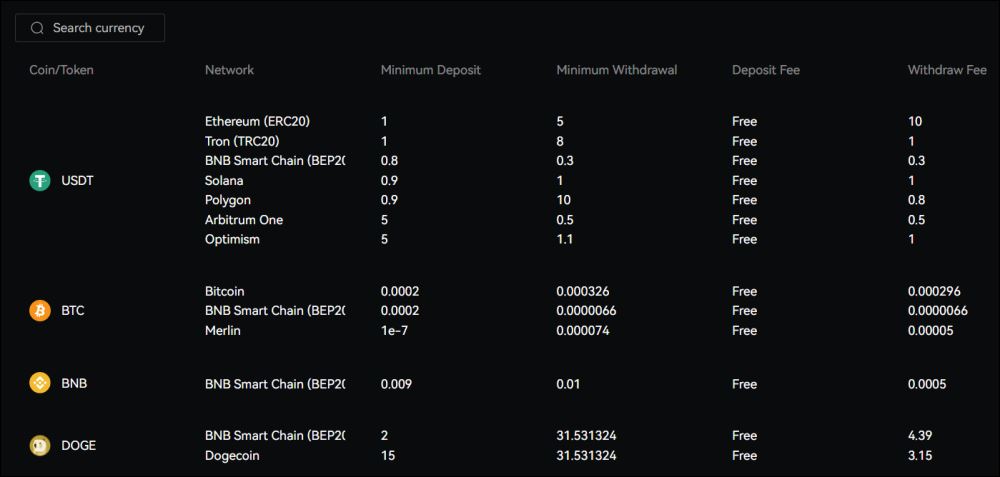Click the Network column header

click(x=229, y=70)
